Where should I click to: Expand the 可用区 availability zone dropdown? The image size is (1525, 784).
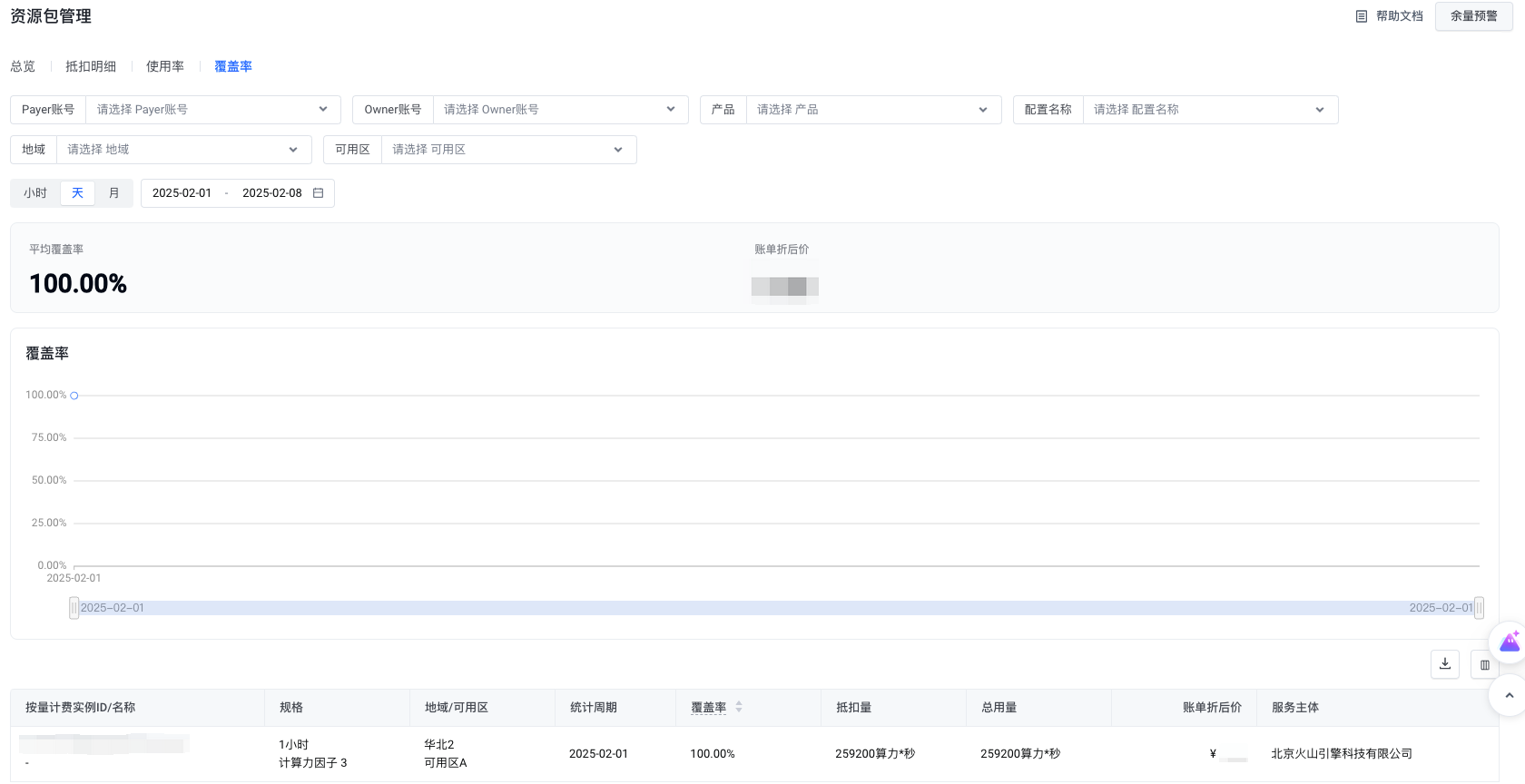pyautogui.click(x=509, y=150)
